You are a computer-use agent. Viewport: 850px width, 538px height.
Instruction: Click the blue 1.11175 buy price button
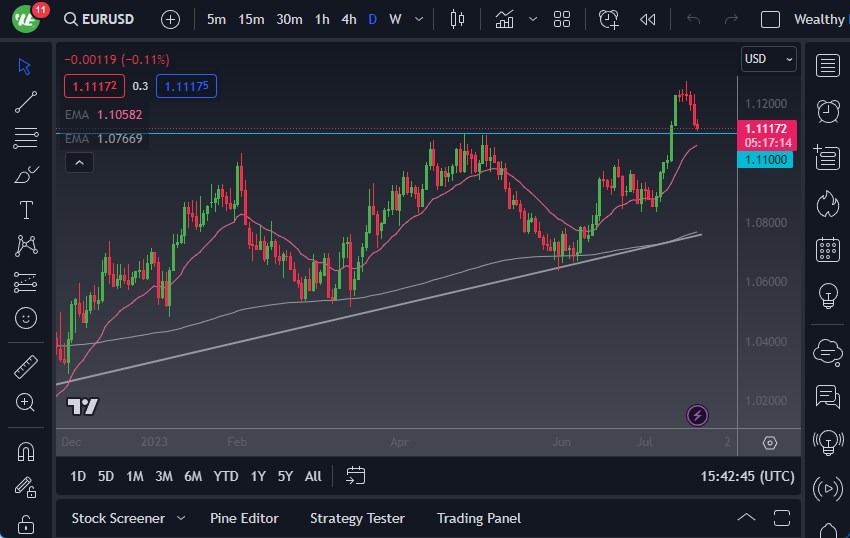187,86
